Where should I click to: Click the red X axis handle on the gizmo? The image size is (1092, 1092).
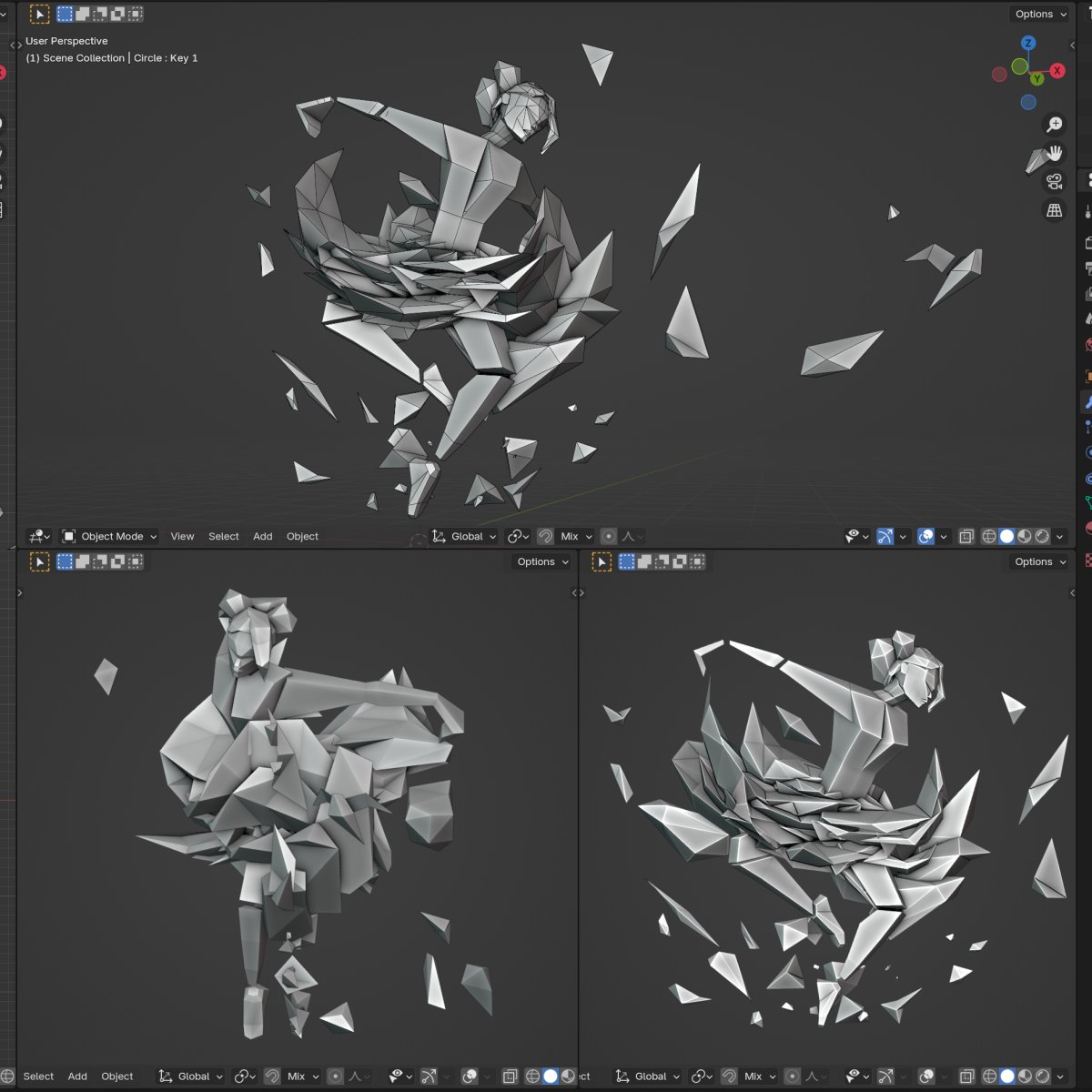coord(1057,70)
